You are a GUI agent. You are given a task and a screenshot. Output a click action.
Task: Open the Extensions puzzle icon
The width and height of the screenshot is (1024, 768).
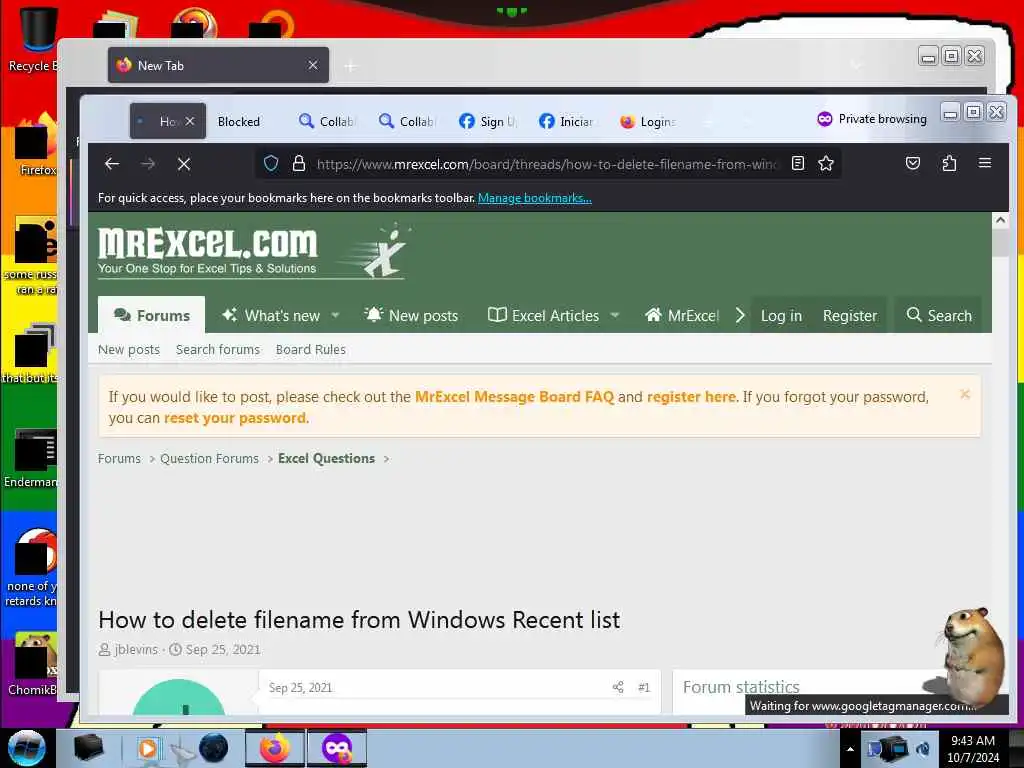(950, 163)
